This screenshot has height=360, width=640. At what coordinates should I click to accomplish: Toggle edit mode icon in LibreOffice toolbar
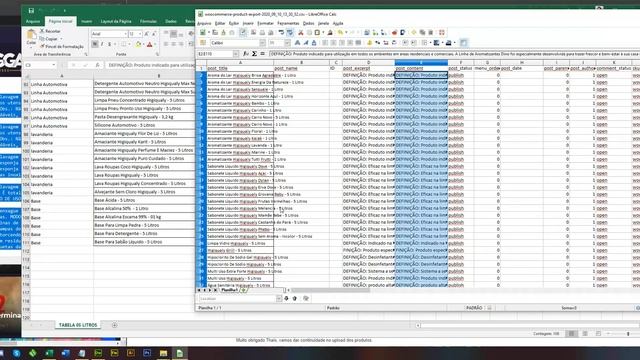[243, 33]
